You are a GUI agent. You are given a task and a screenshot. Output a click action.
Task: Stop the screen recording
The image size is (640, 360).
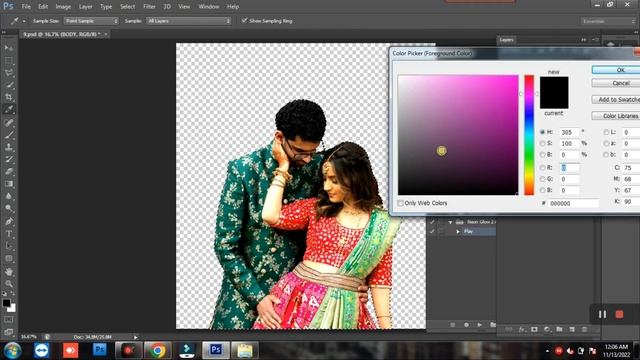(x=619, y=314)
